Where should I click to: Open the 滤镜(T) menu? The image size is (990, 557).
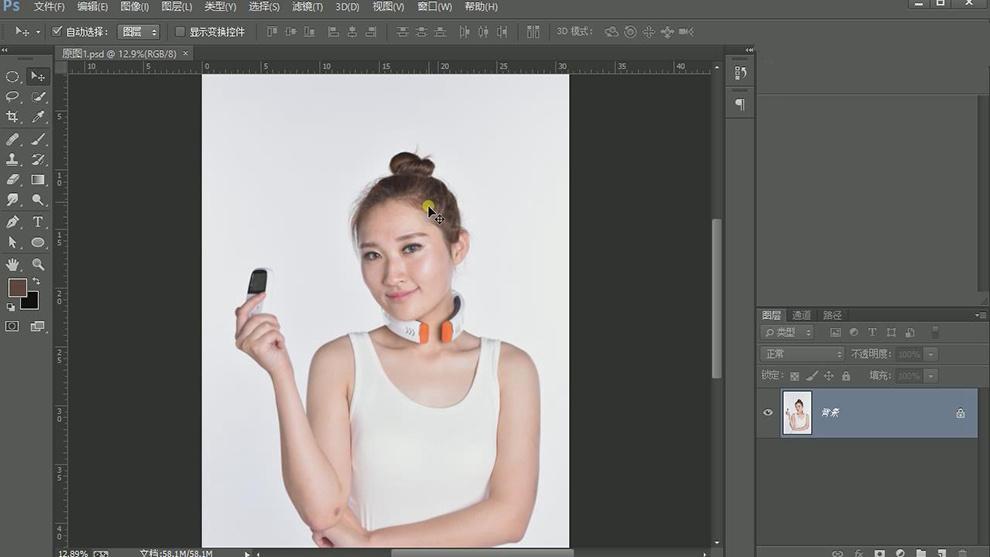[307, 7]
